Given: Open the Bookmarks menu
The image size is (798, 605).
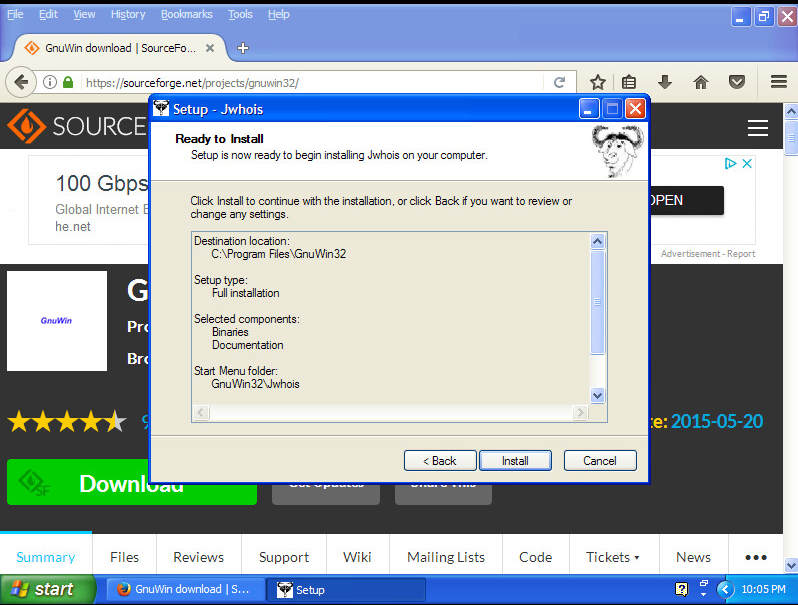Looking at the screenshot, I should coord(186,14).
